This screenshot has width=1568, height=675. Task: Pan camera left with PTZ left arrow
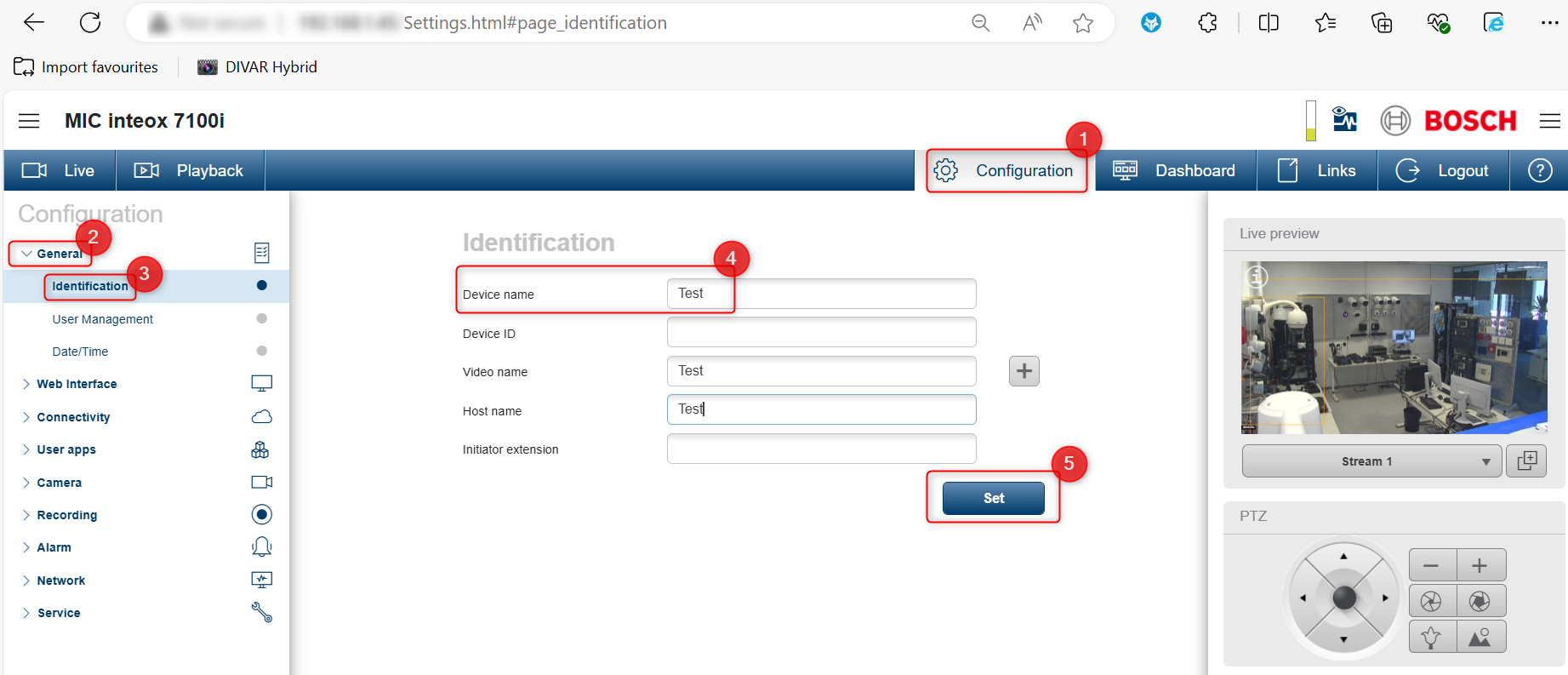[x=1303, y=598]
